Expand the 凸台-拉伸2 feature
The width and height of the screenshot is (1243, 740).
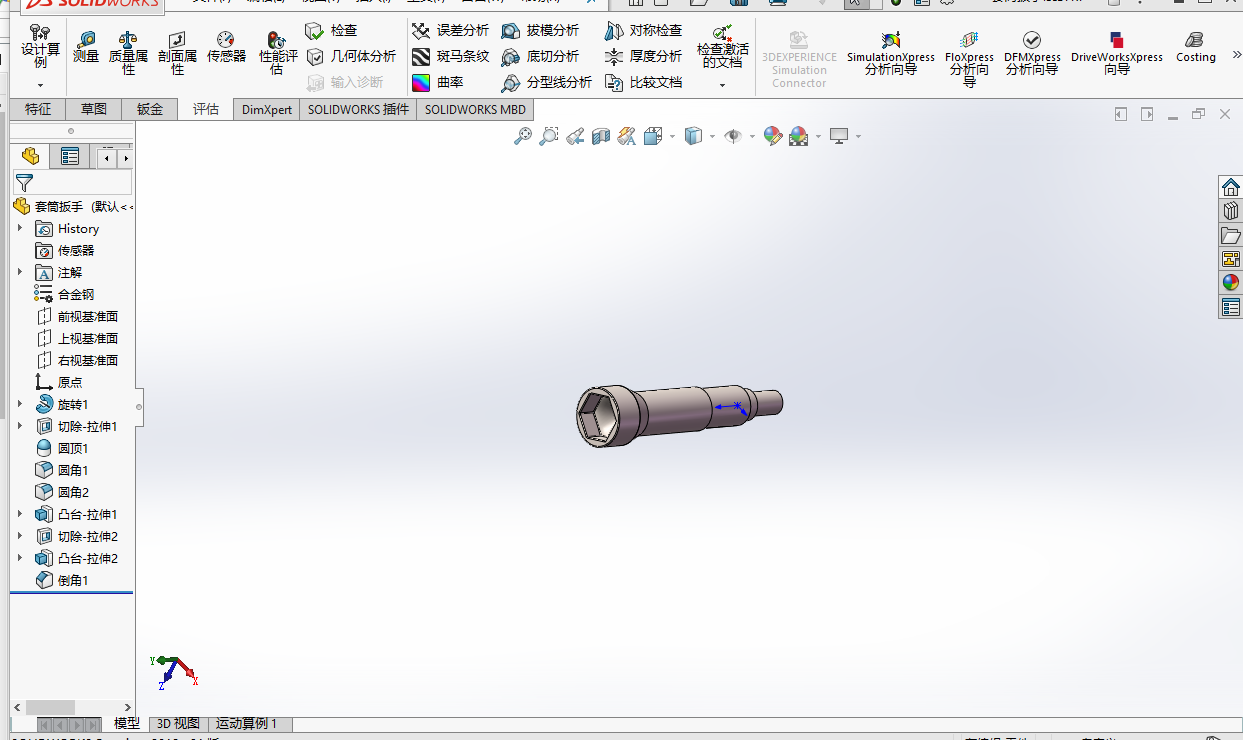tap(20, 558)
